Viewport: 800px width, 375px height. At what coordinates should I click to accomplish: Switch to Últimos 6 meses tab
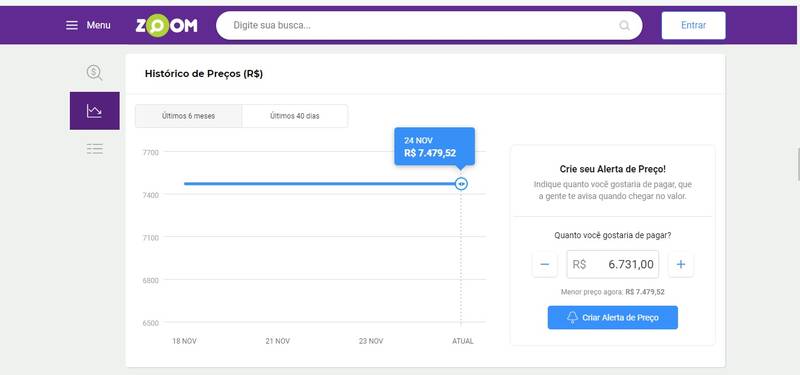coord(188,116)
